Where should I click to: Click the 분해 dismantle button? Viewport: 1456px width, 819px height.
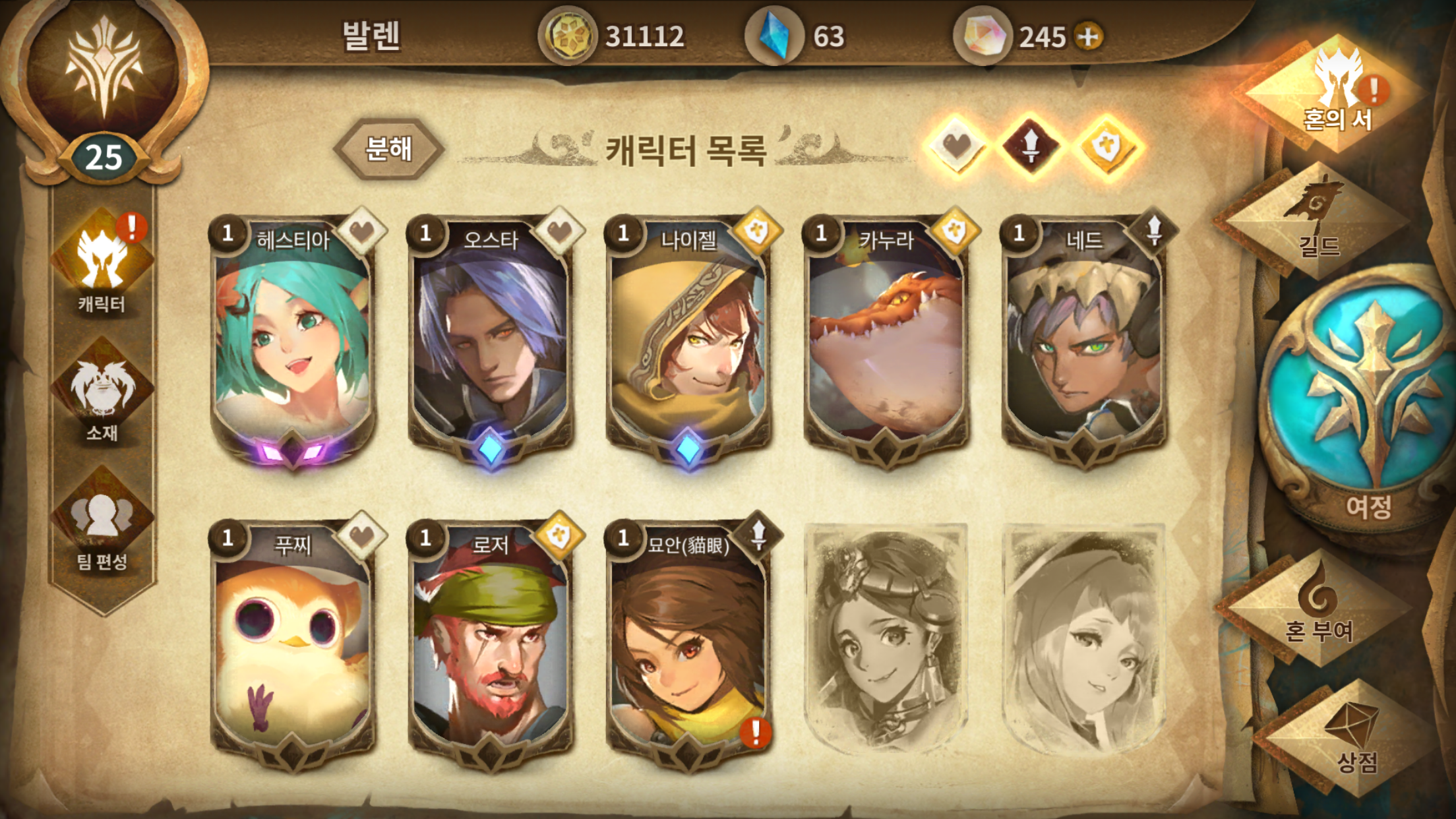pos(388,149)
